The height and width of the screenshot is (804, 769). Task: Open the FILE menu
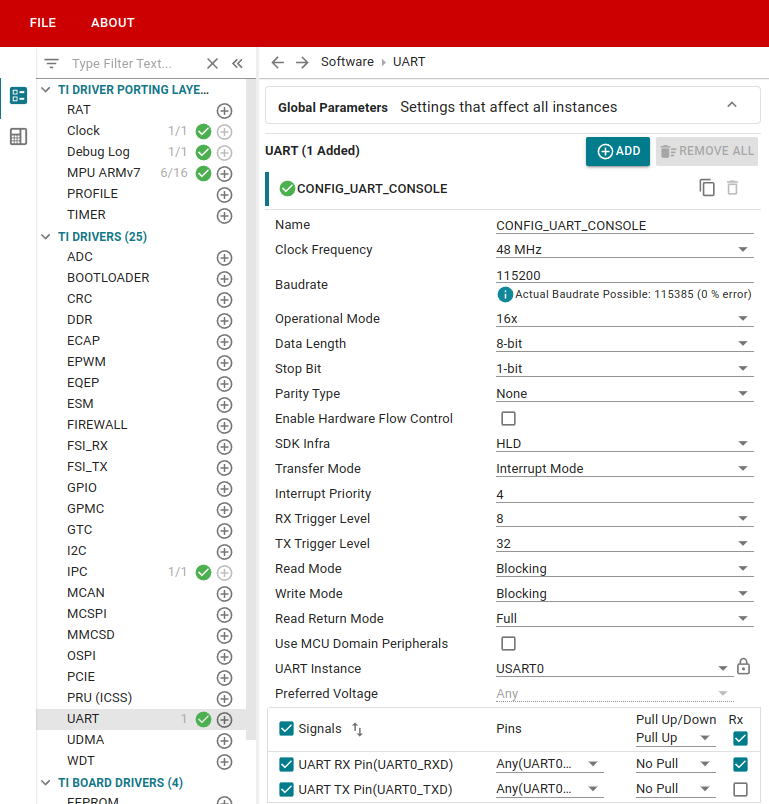tap(43, 23)
